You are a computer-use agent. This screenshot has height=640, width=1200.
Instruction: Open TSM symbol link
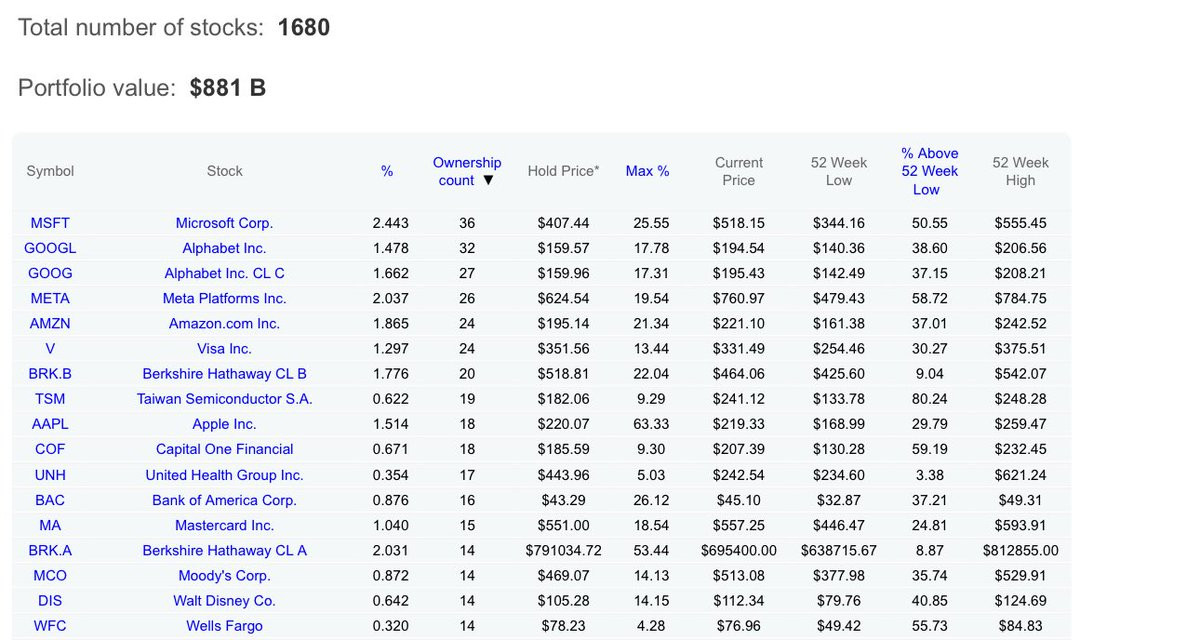pyautogui.click(x=50, y=398)
